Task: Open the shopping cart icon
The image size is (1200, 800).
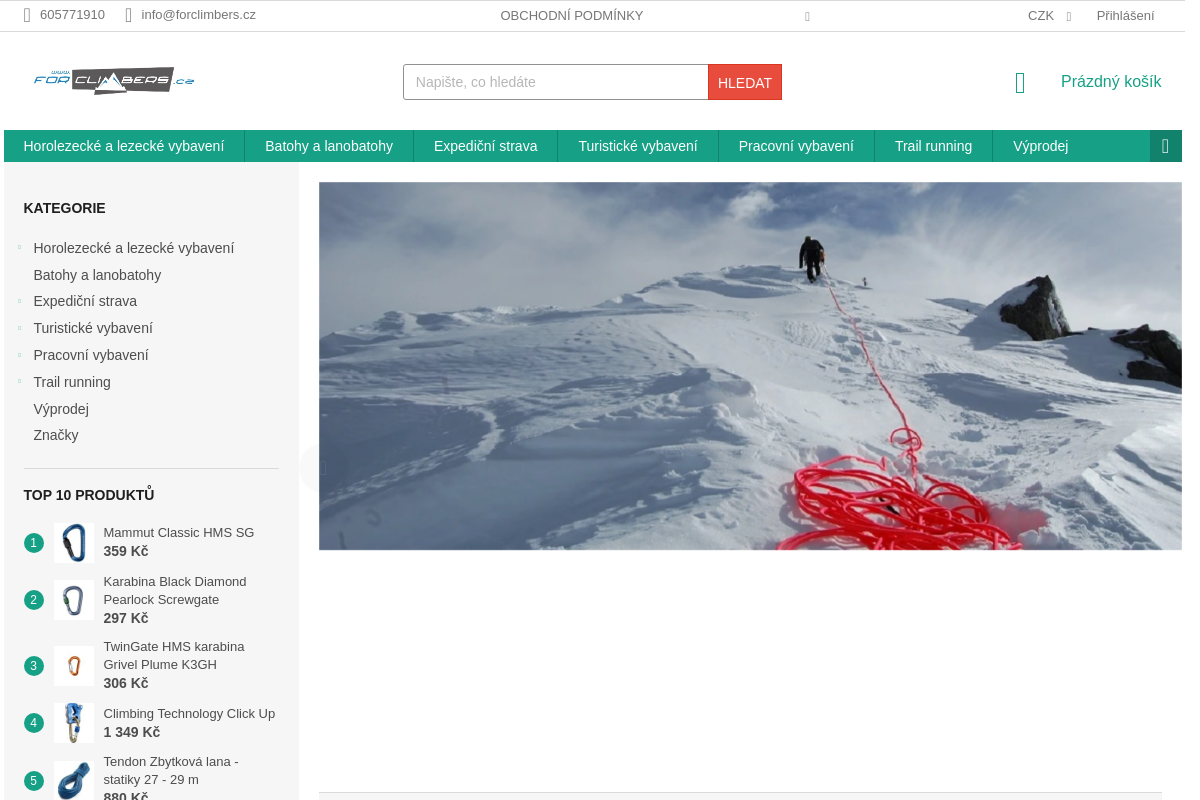Action: (x=1019, y=83)
